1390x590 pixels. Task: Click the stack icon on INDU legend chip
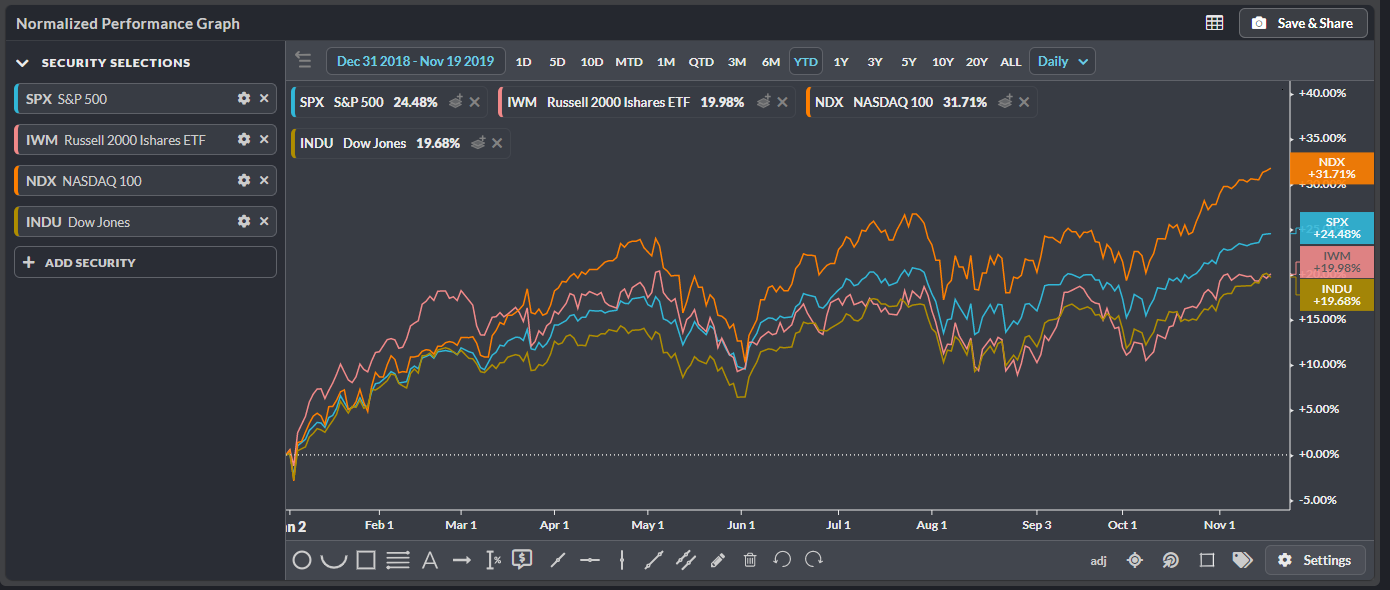pyautogui.click(x=478, y=143)
